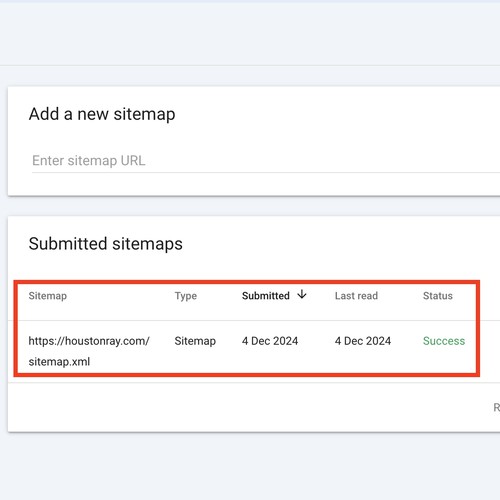Click the Enter sitemap URL field
Screen dimensions: 500x500
click(x=266, y=161)
